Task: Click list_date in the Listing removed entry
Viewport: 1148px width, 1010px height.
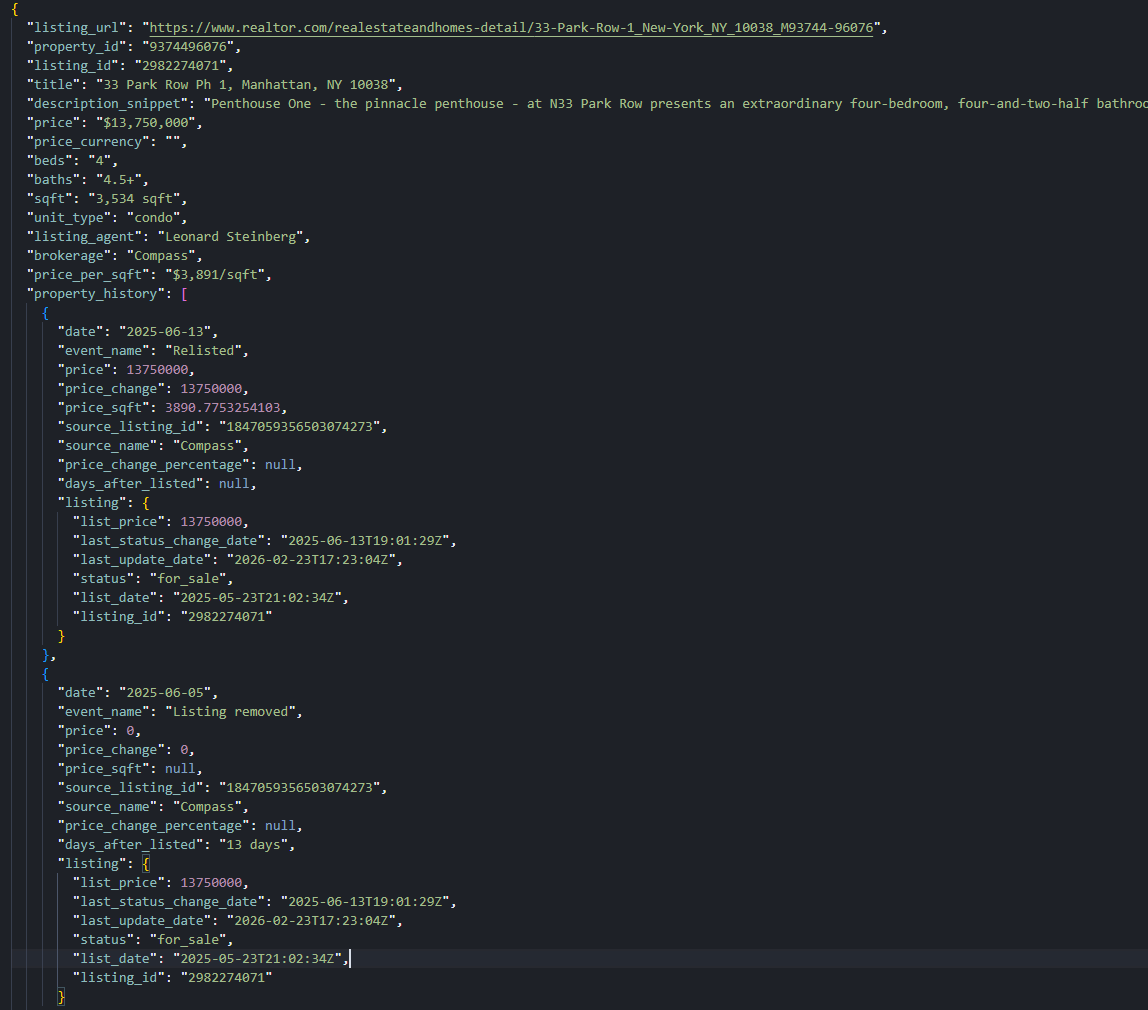Action: click(x=210, y=959)
